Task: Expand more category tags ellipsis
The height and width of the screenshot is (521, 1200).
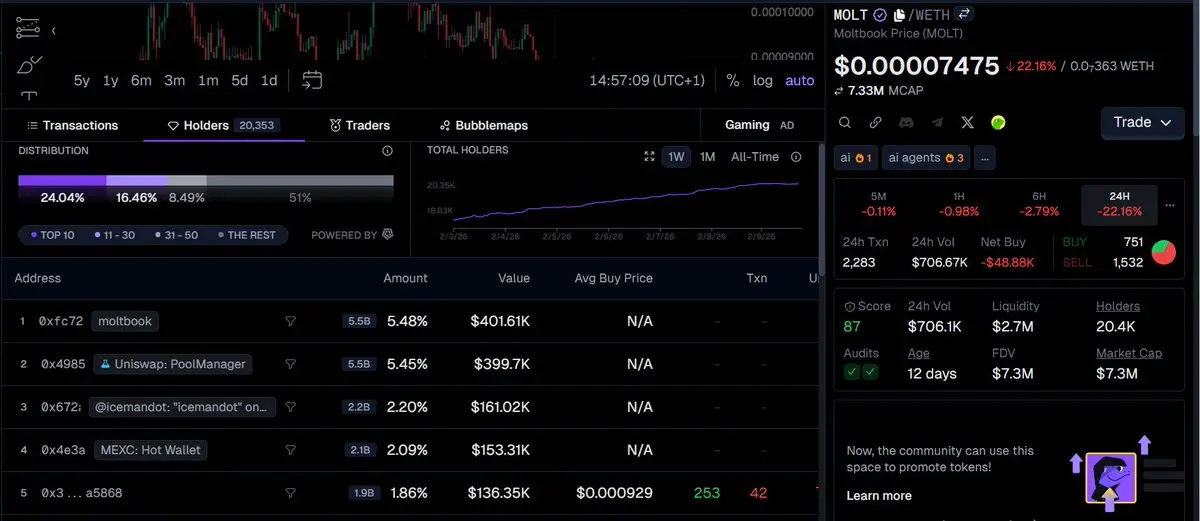Action: [x=986, y=158]
